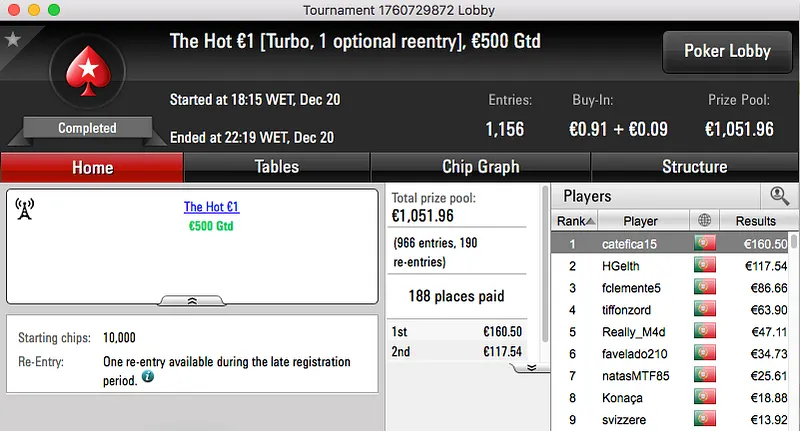This screenshot has height=431, width=800.
Task: Switch to the Tables tab
Action: (x=277, y=167)
